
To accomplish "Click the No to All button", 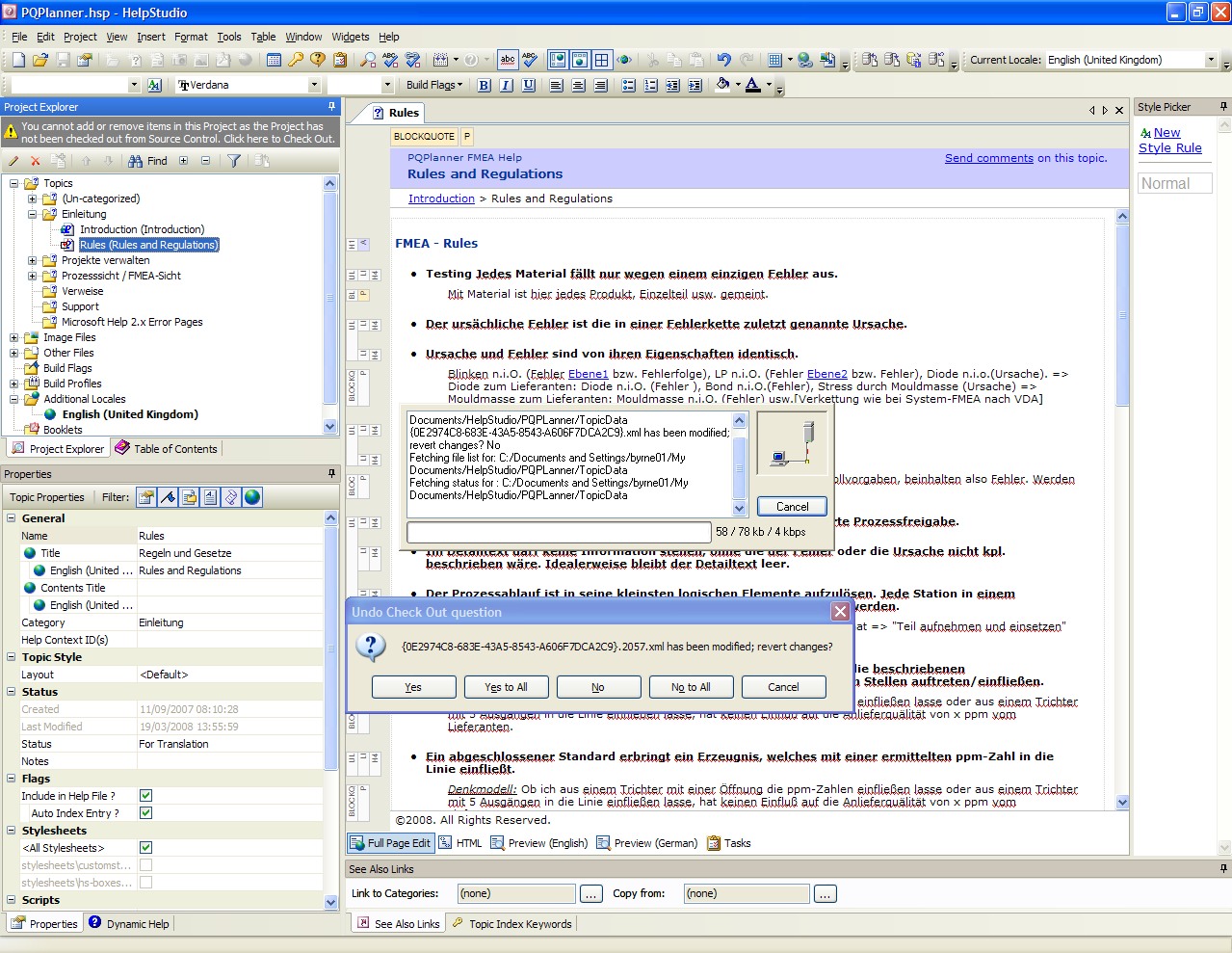I will [691, 687].
